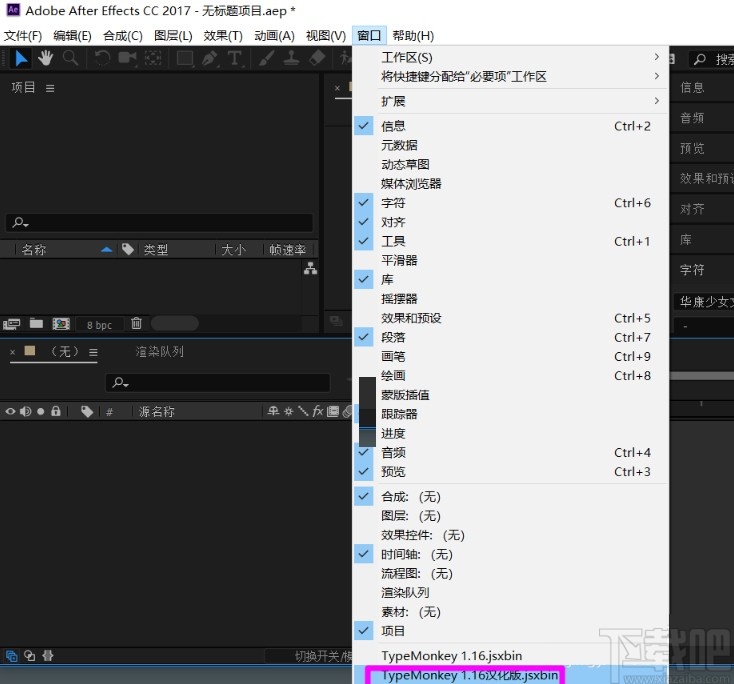Switch to the 渲染队列 tab
The width and height of the screenshot is (734, 684).
[160, 352]
